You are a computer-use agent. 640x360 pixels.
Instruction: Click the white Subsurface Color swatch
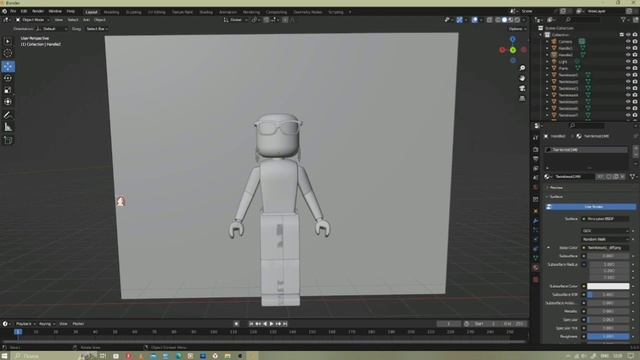608,286
